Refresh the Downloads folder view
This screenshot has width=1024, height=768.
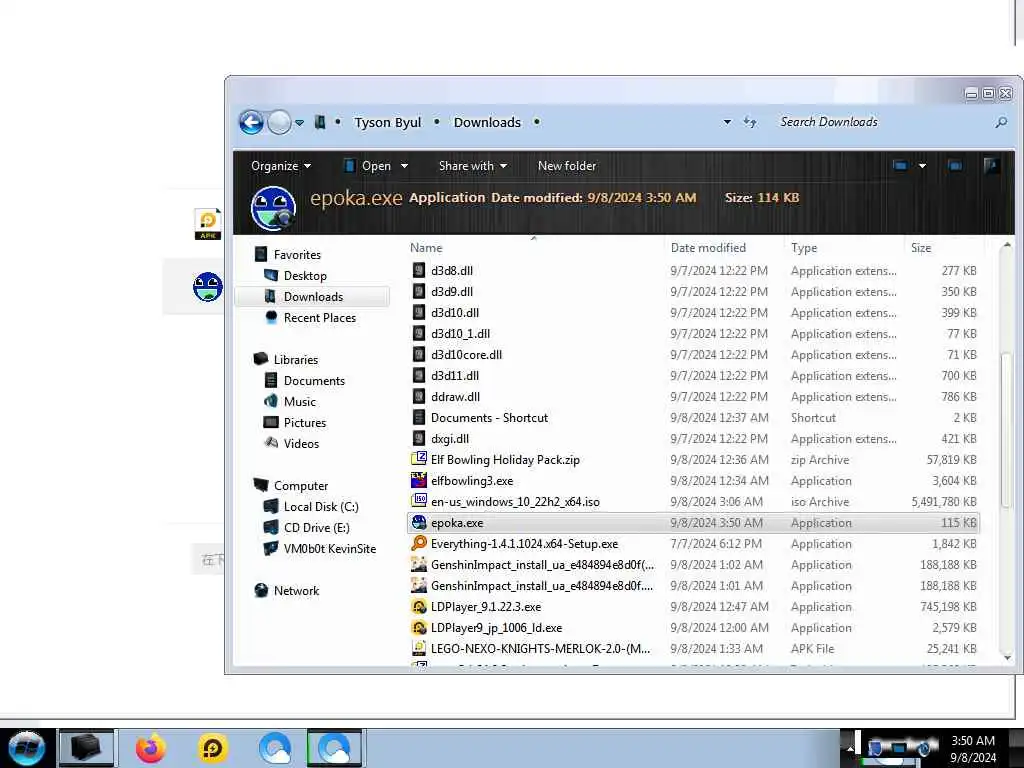click(750, 122)
